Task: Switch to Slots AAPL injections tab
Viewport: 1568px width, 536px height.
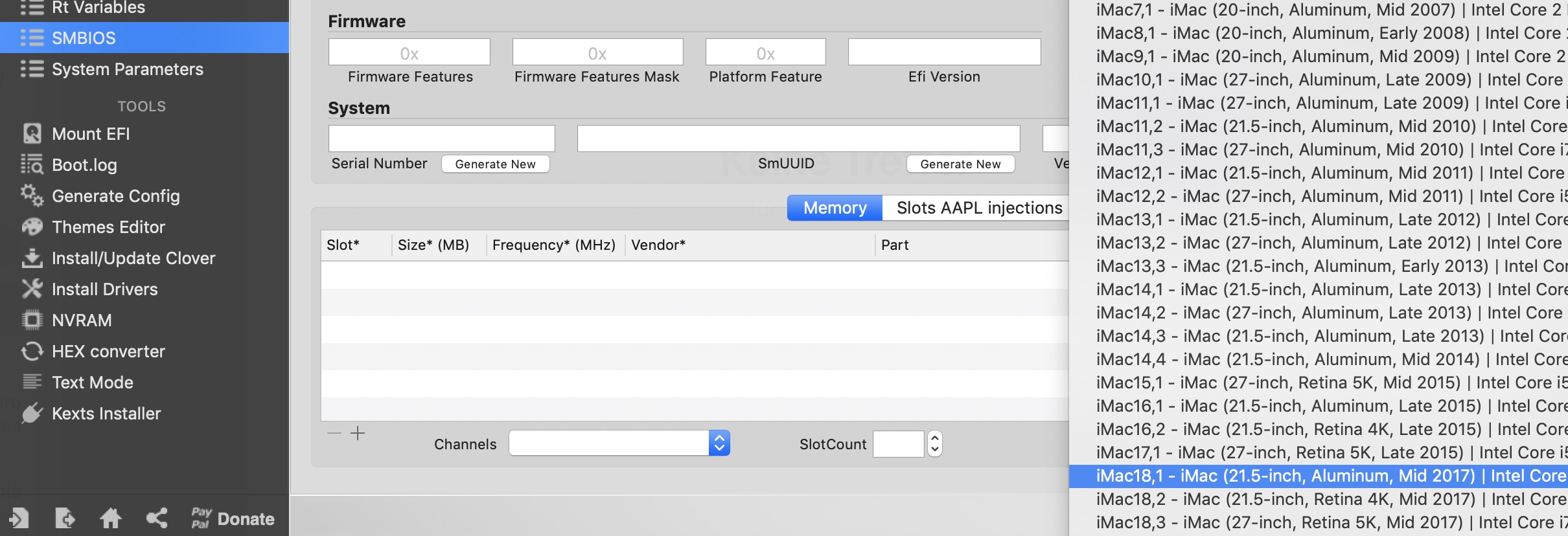Action: (978, 208)
